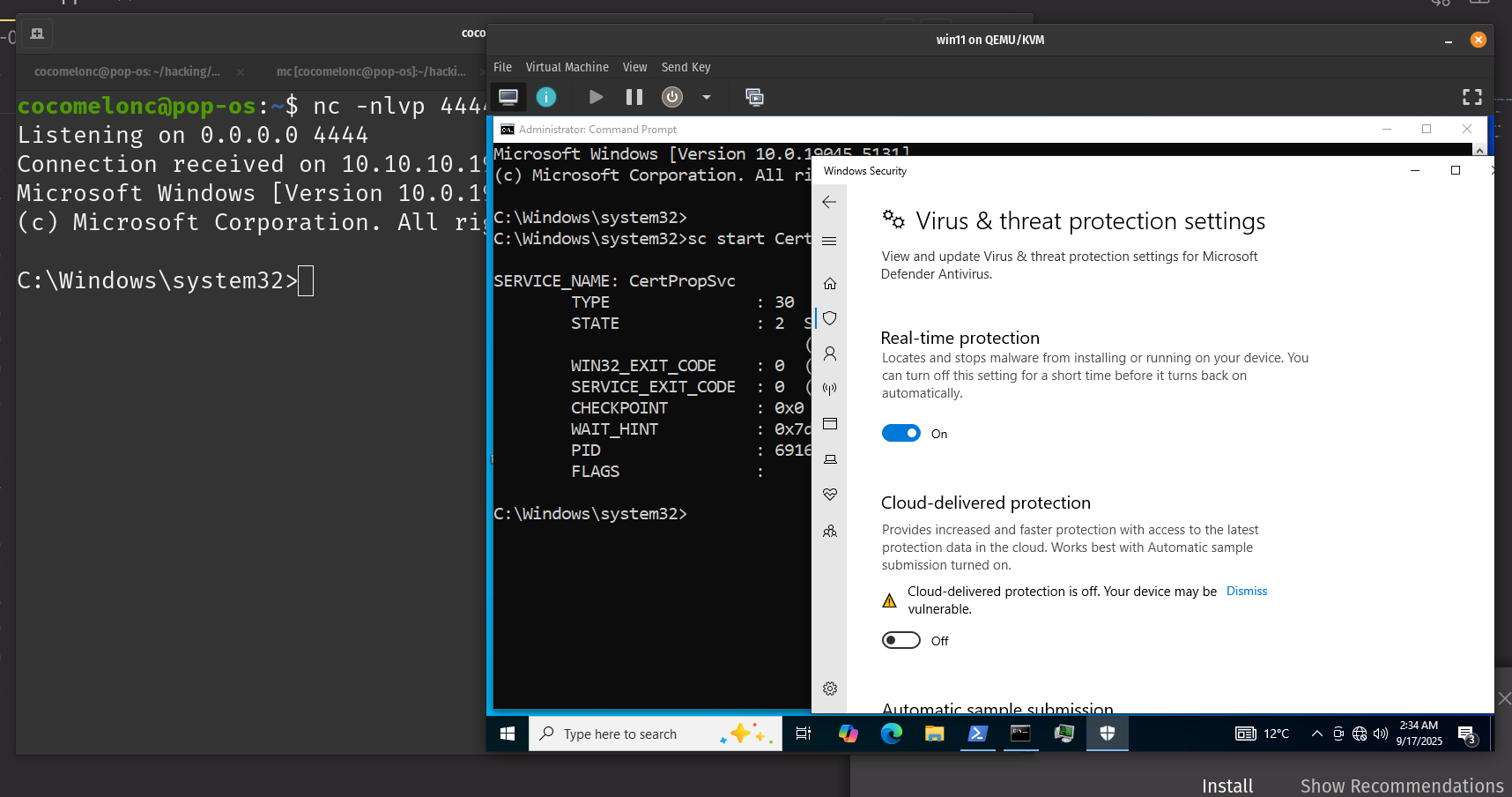Click Show Recommendations

coord(1402,786)
